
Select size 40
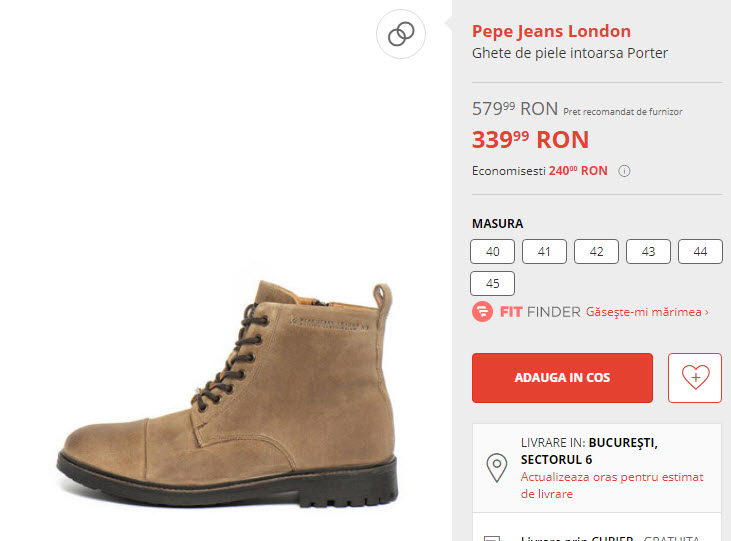492,251
